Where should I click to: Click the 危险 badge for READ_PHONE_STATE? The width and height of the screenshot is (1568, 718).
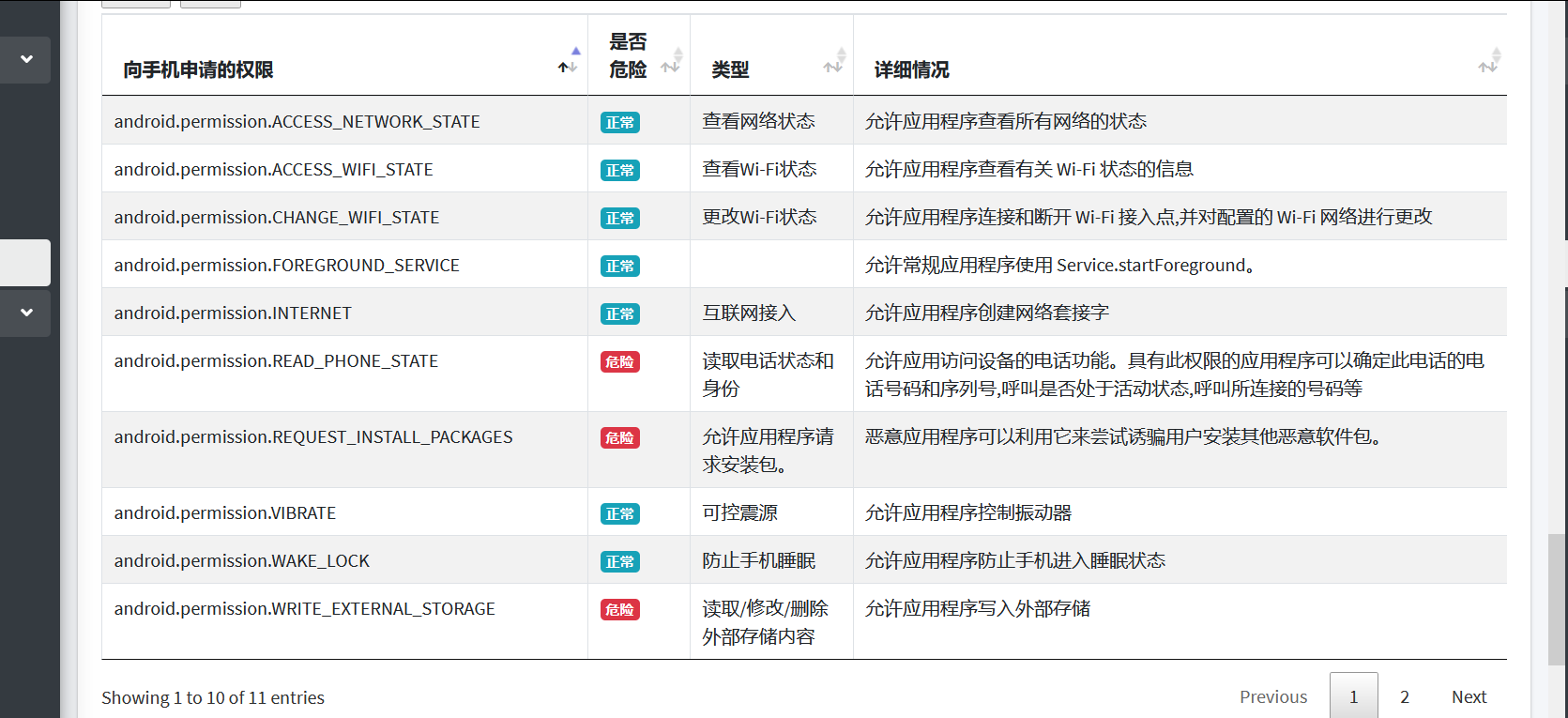620,361
